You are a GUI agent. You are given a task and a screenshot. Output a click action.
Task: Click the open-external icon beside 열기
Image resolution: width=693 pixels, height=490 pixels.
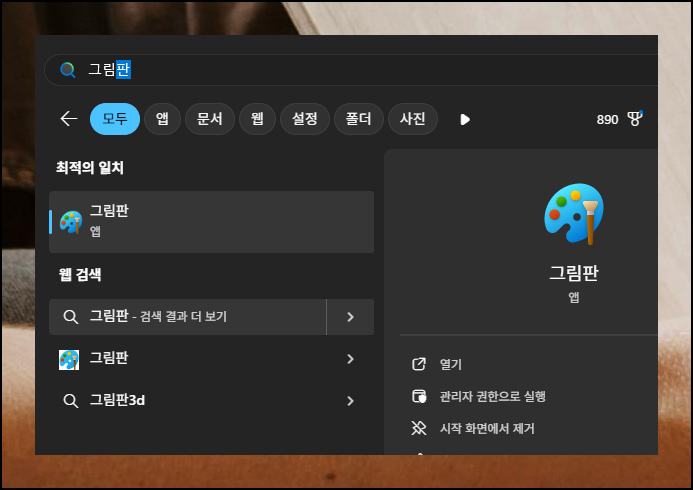pyautogui.click(x=419, y=364)
